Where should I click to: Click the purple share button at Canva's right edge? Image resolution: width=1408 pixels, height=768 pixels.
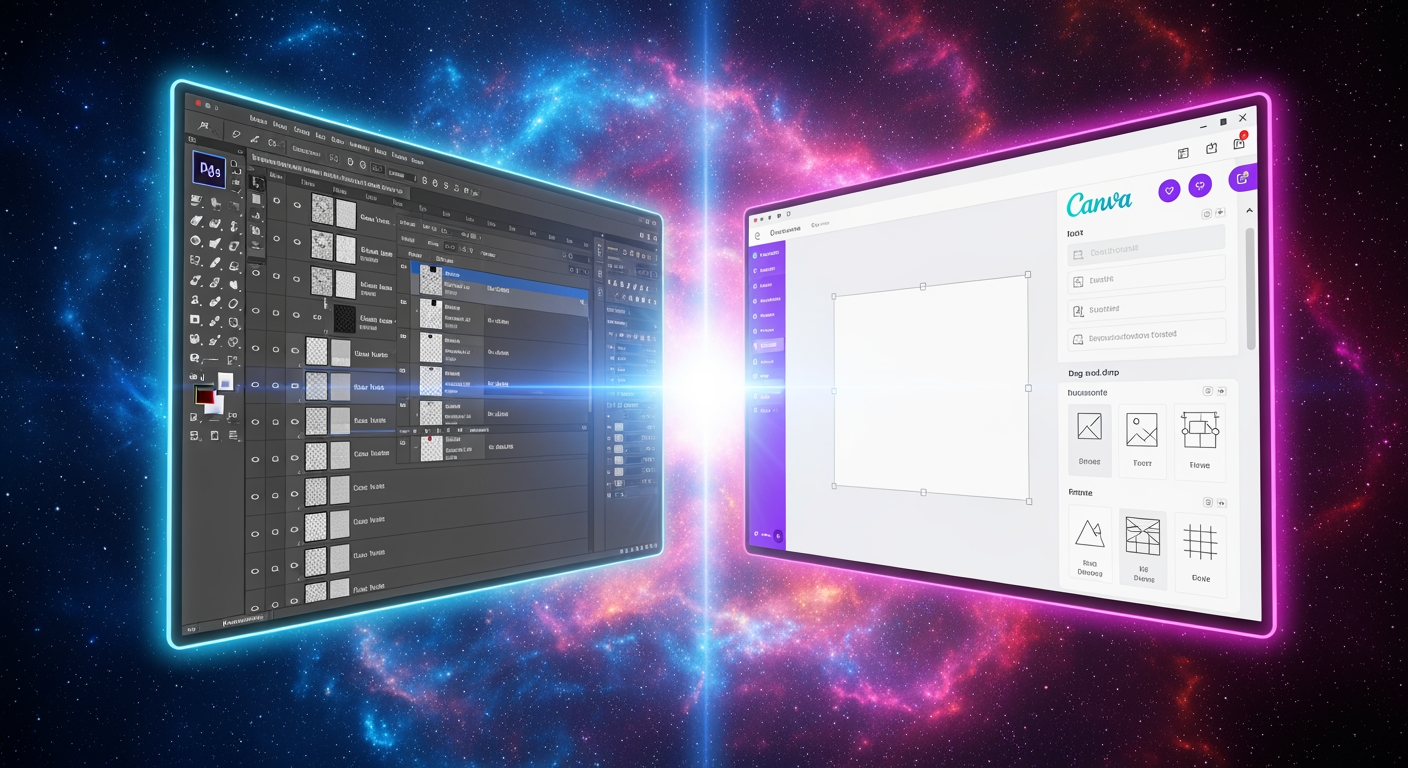(1243, 178)
